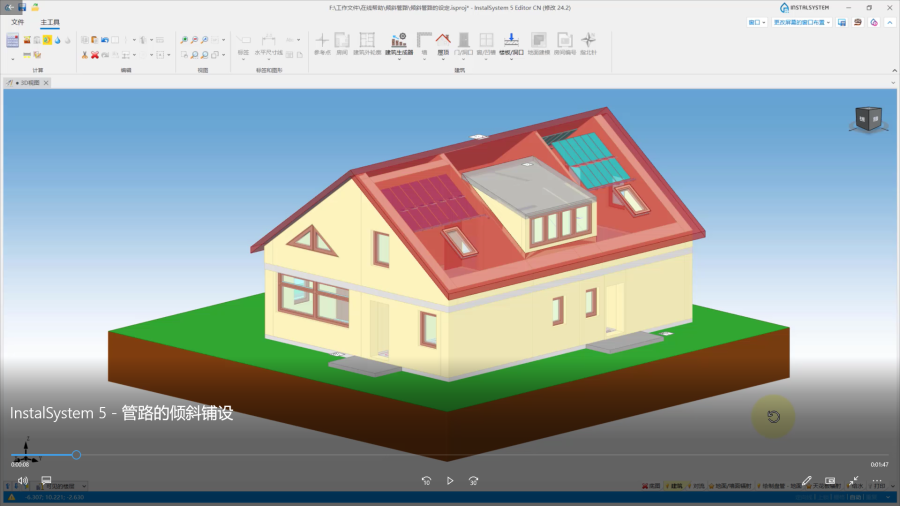This screenshot has height=506, width=900.
Task: Select the 窗 window tool icon
Action: [x=486, y=40]
